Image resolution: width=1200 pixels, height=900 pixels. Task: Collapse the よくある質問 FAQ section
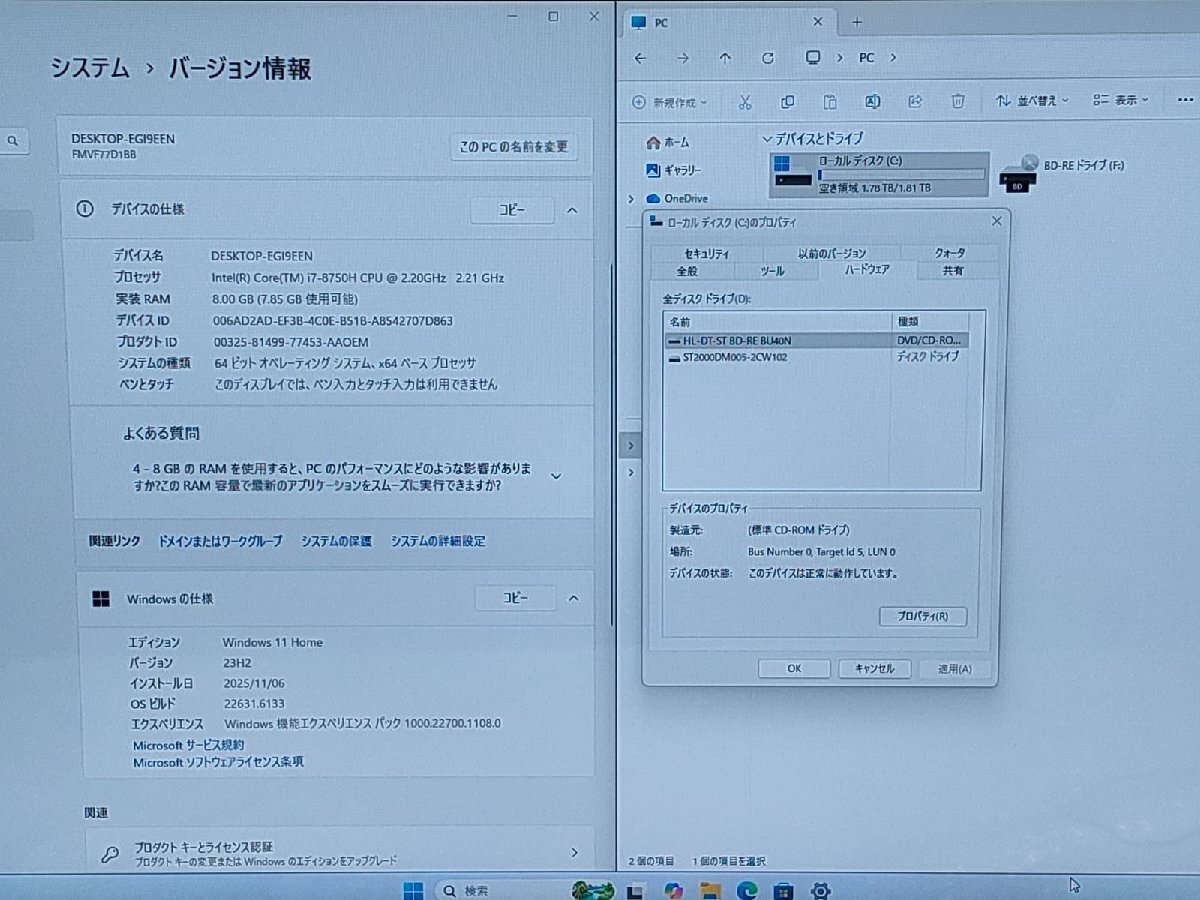click(556, 477)
